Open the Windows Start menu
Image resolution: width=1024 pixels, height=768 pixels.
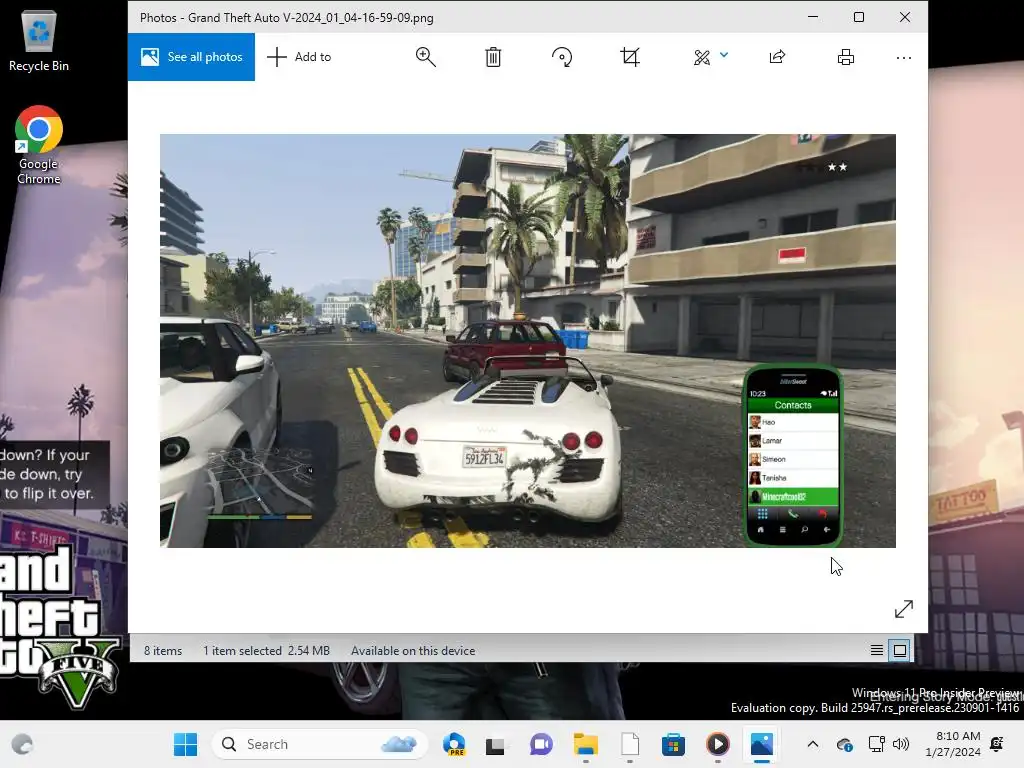(x=185, y=744)
